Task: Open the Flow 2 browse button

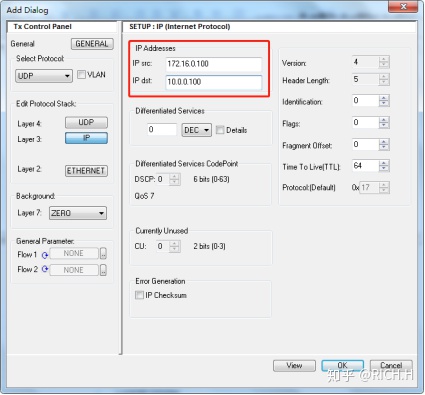Action: pyautogui.click(x=103, y=270)
